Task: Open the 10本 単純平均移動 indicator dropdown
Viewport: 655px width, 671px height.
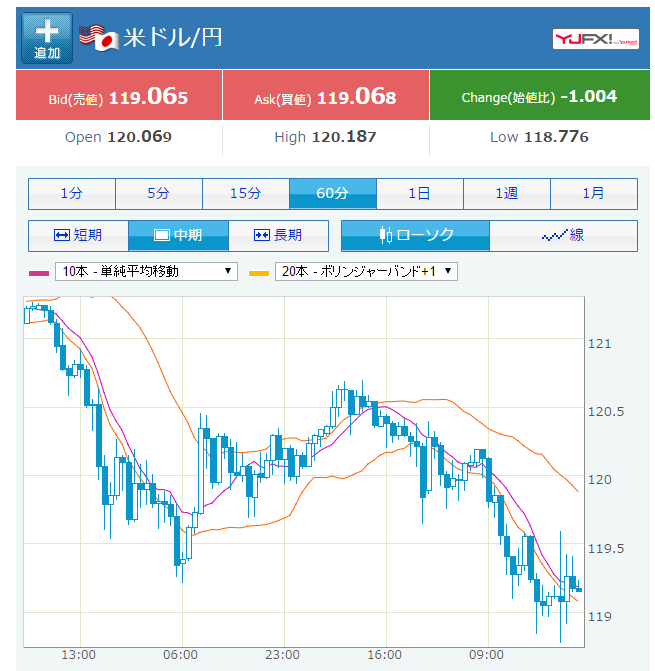Action: [x=147, y=271]
